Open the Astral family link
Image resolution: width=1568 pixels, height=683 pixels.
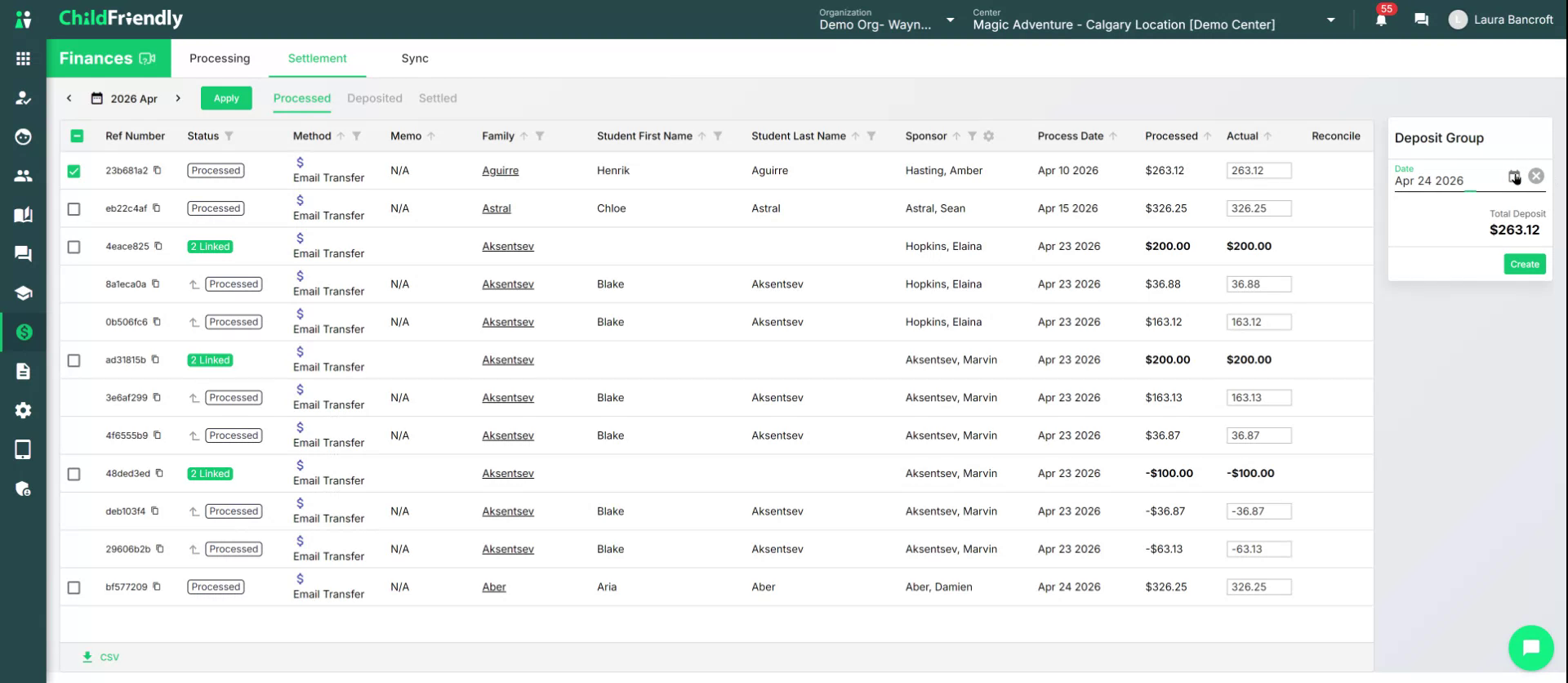click(497, 208)
